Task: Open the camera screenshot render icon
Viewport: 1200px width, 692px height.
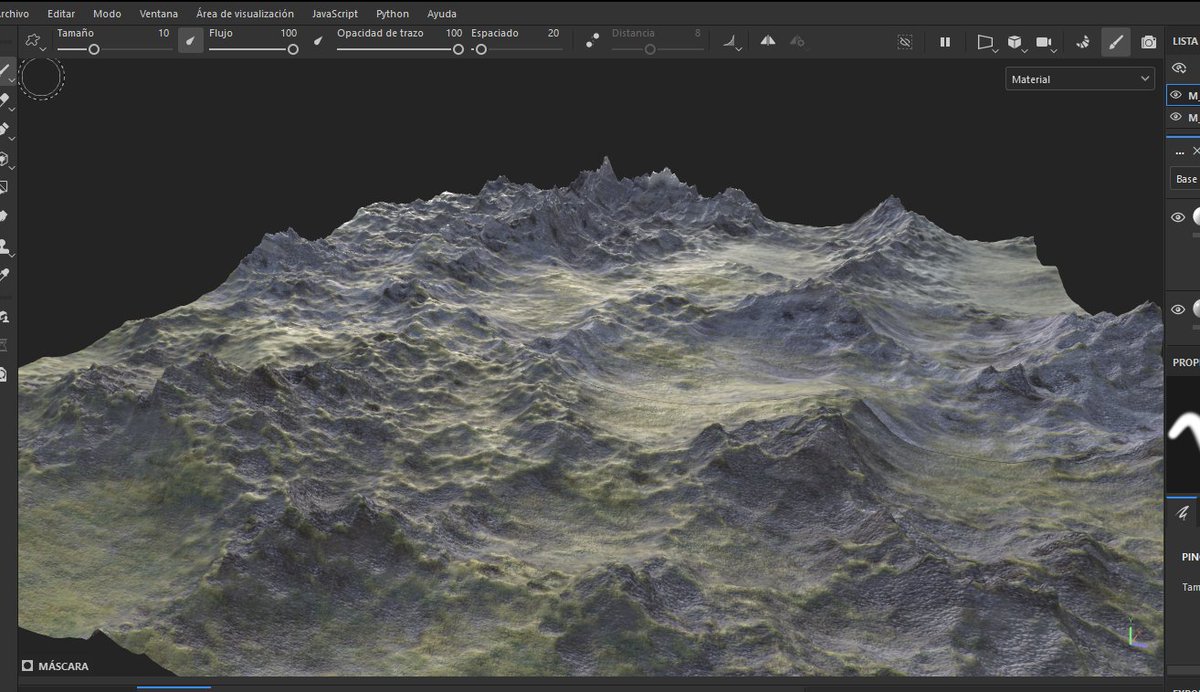Action: click(x=1149, y=42)
